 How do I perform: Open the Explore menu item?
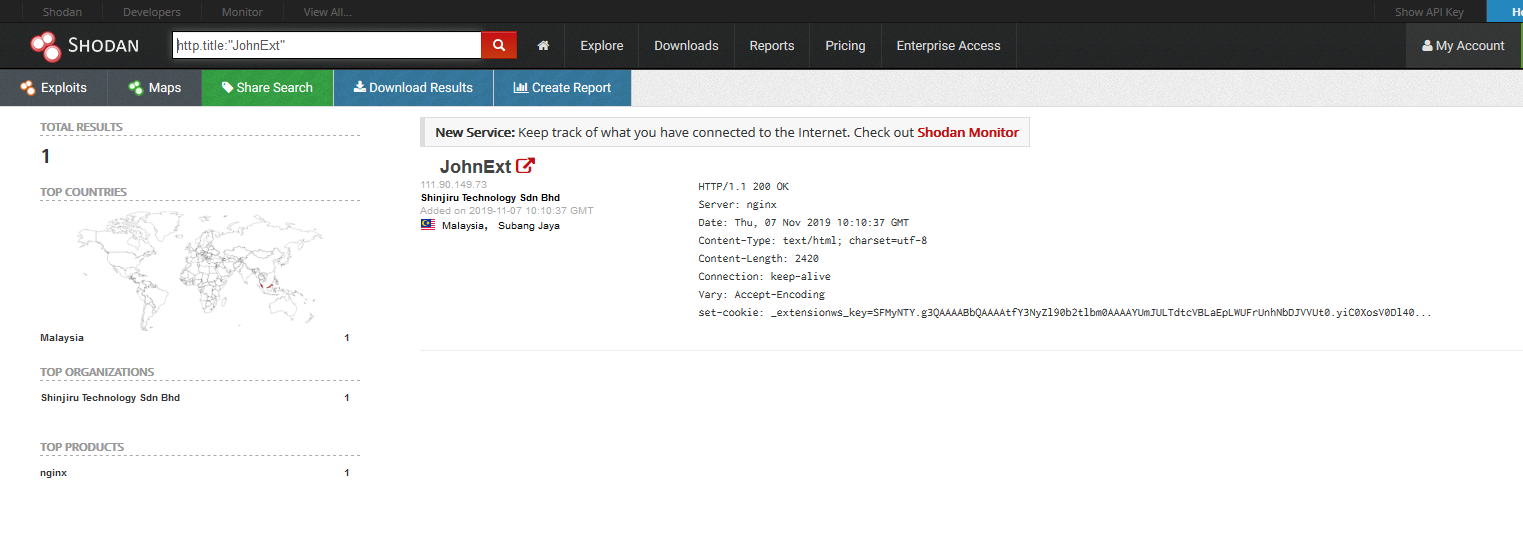(602, 46)
